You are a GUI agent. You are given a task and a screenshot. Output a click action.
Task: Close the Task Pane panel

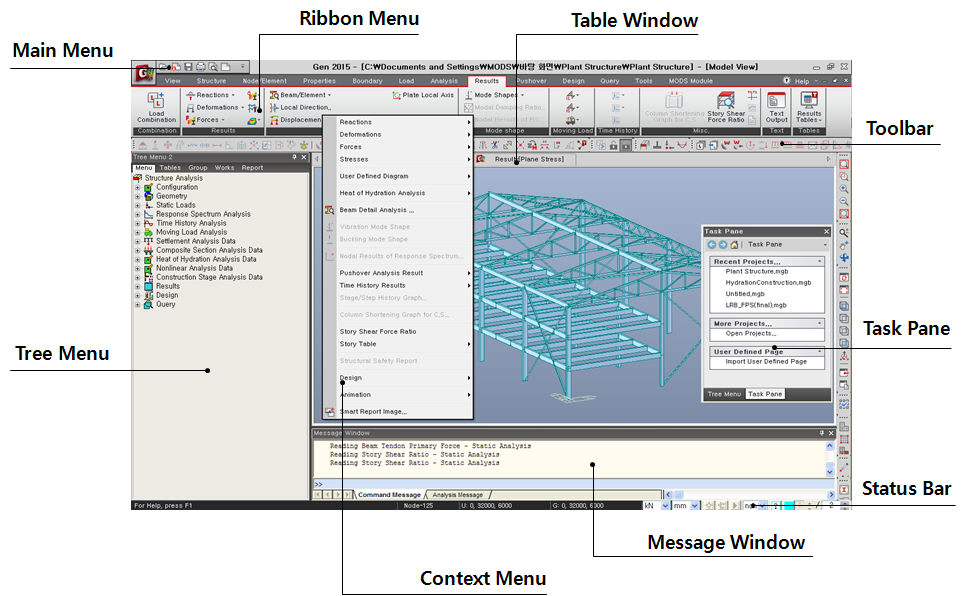point(826,232)
